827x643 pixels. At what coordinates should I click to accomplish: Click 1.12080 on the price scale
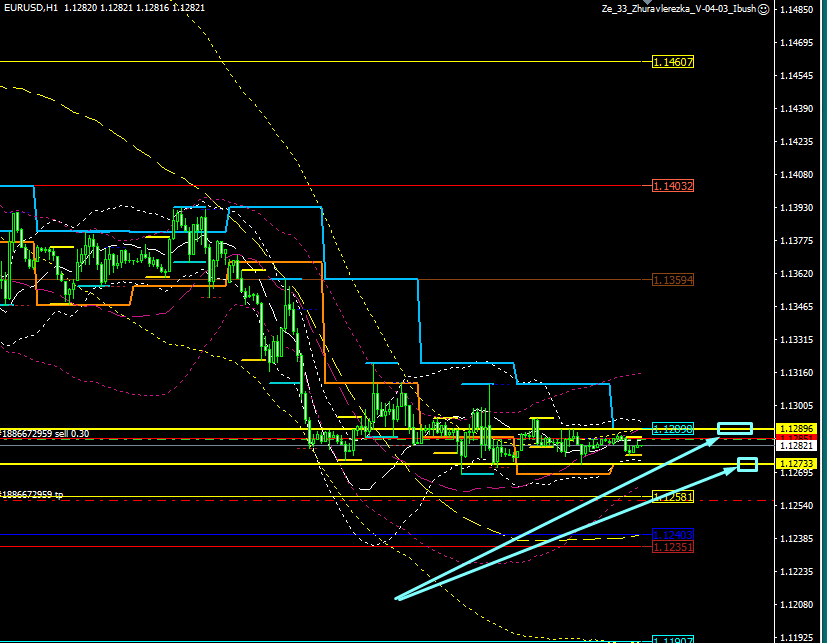[x=796, y=604]
